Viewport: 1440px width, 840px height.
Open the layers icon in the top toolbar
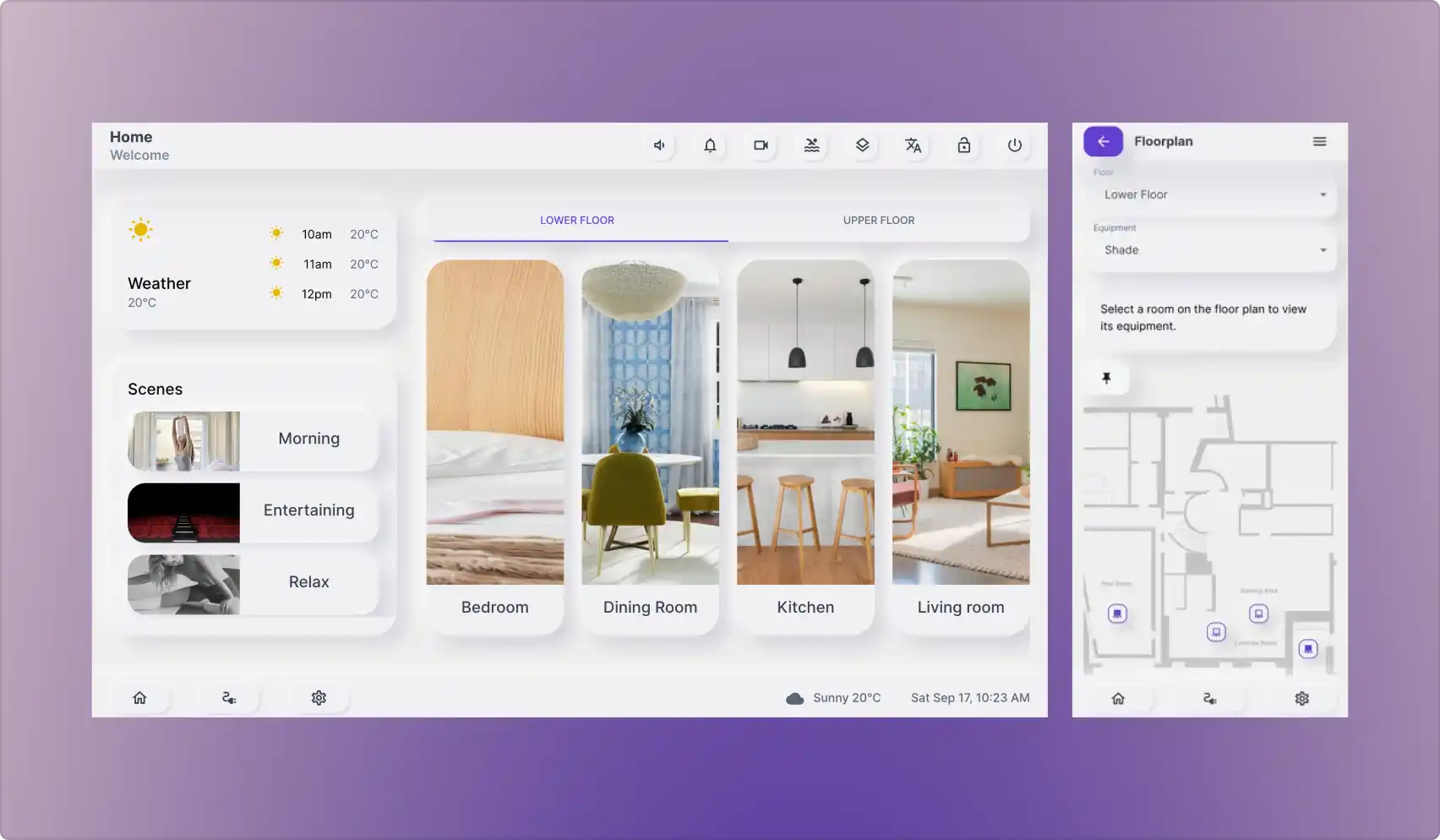coord(862,145)
